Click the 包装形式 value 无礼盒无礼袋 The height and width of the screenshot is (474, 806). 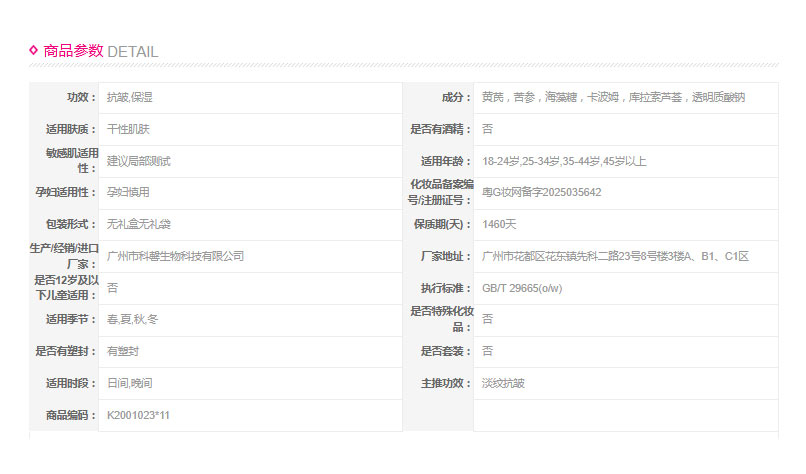pyautogui.click(x=139, y=224)
